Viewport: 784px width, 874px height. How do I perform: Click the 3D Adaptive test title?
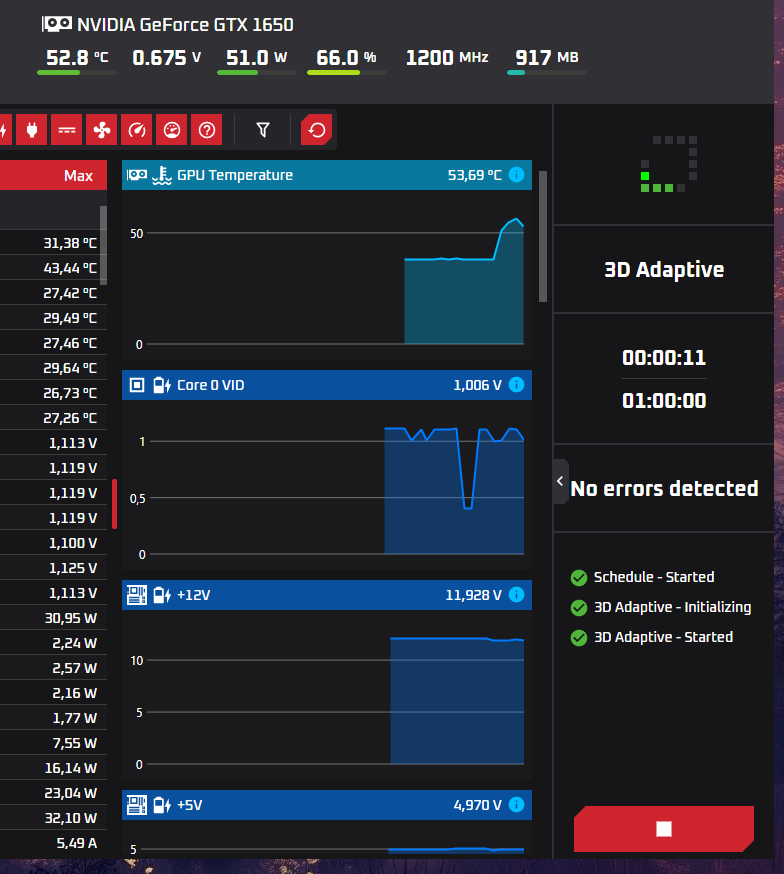pyautogui.click(x=664, y=270)
